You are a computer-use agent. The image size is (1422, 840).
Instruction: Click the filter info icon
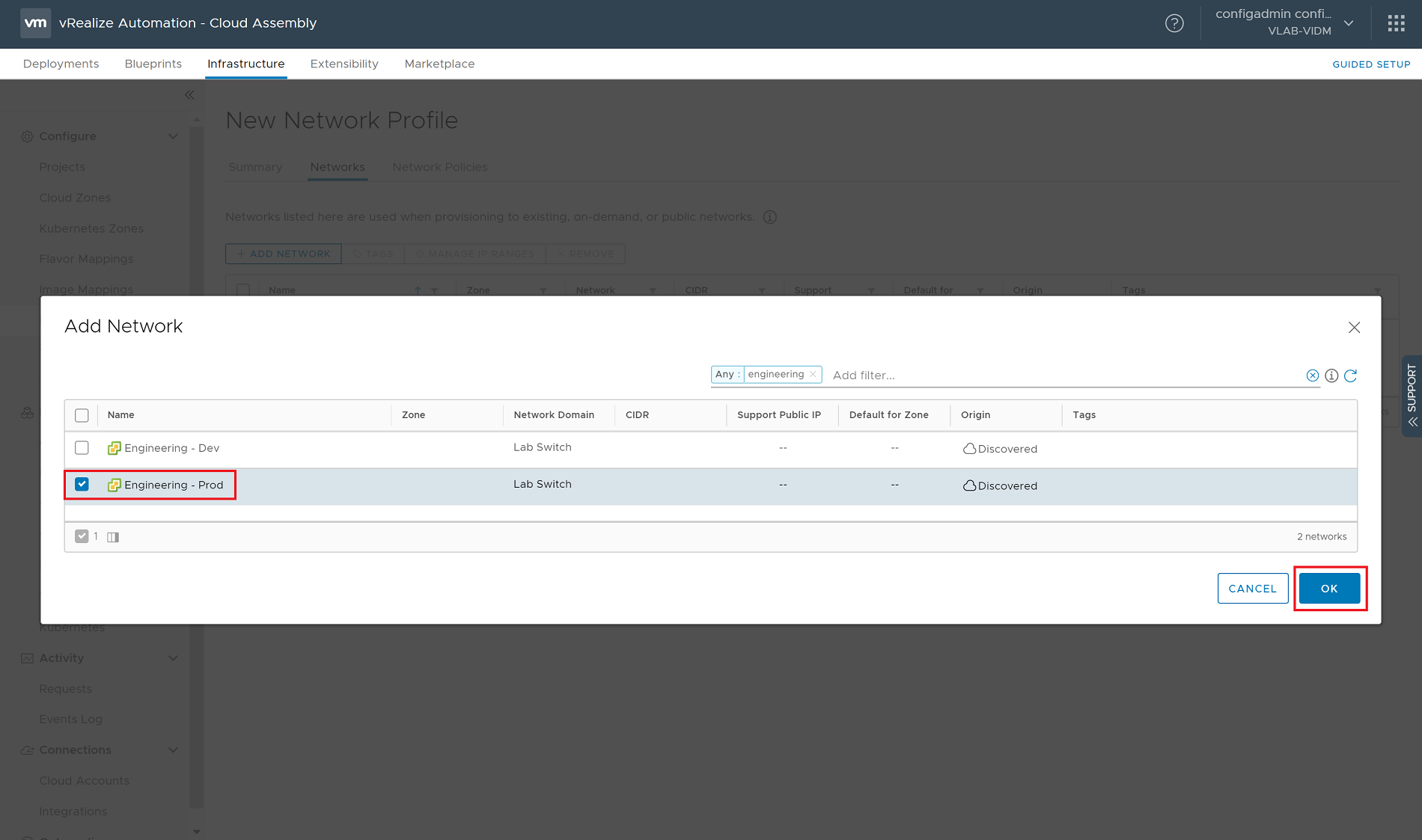(x=1332, y=375)
